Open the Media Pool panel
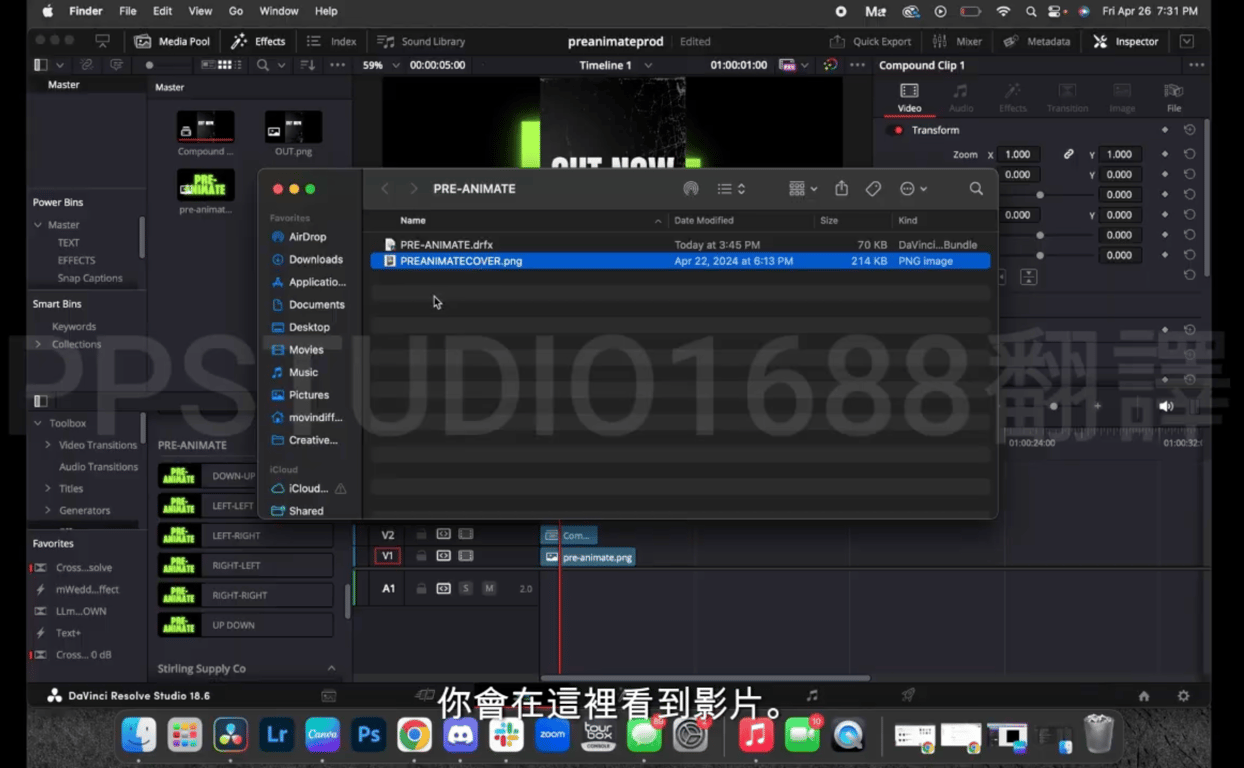 click(x=172, y=41)
